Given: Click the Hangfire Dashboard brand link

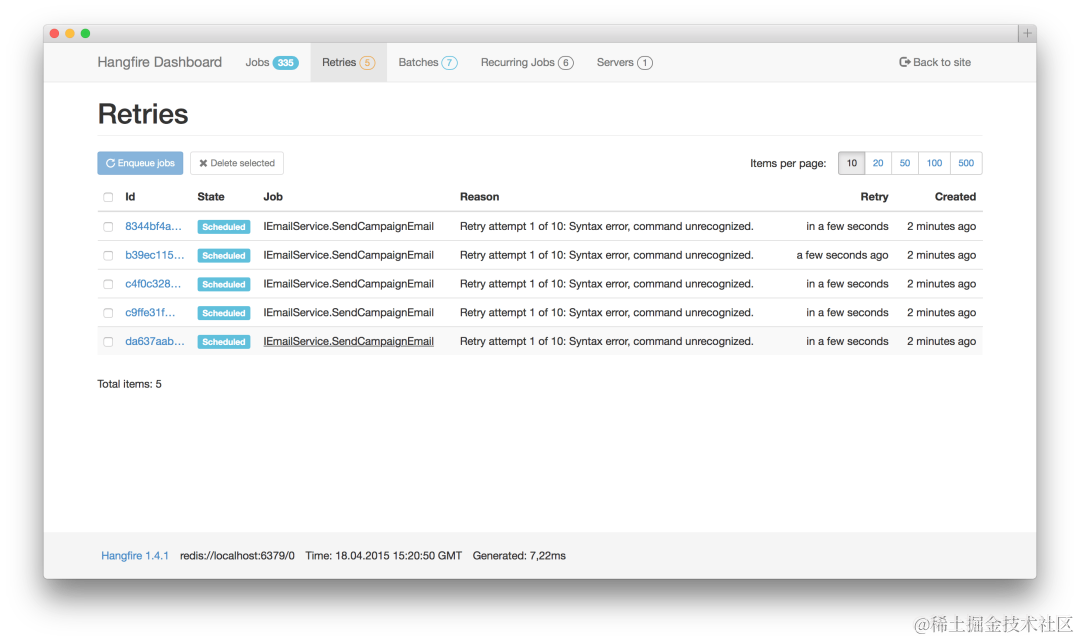Looking at the screenshot, I should [x=160, y=62].
